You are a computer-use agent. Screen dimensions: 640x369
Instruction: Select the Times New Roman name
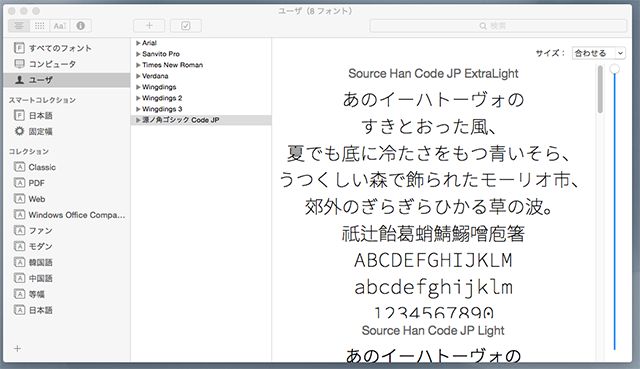coord(172,65)
